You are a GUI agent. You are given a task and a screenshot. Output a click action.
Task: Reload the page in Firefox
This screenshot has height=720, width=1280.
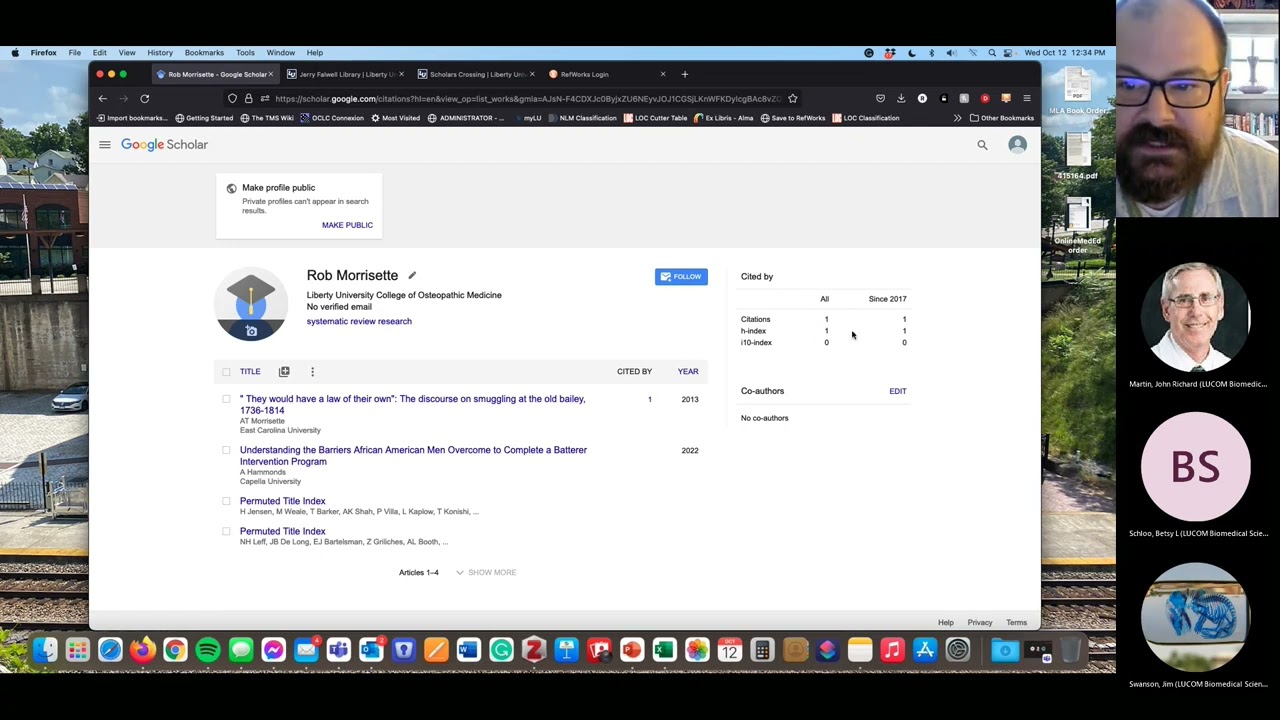[x=144, y=99]
